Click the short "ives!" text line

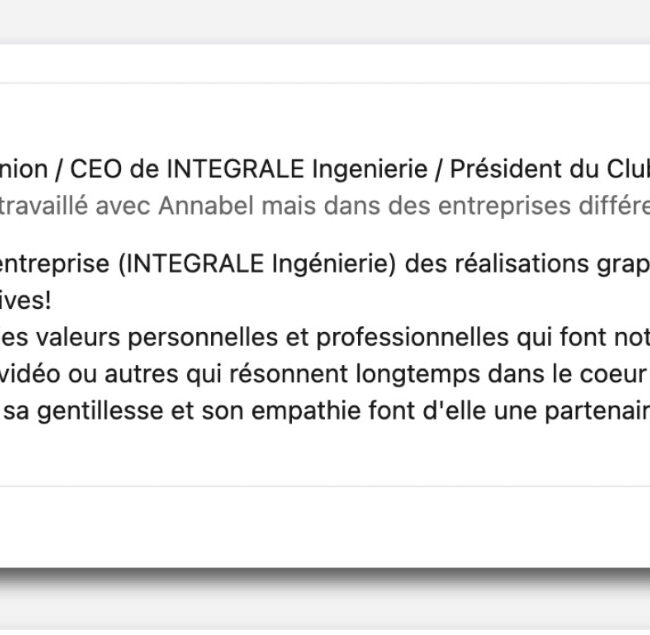[x=26, y=301]
